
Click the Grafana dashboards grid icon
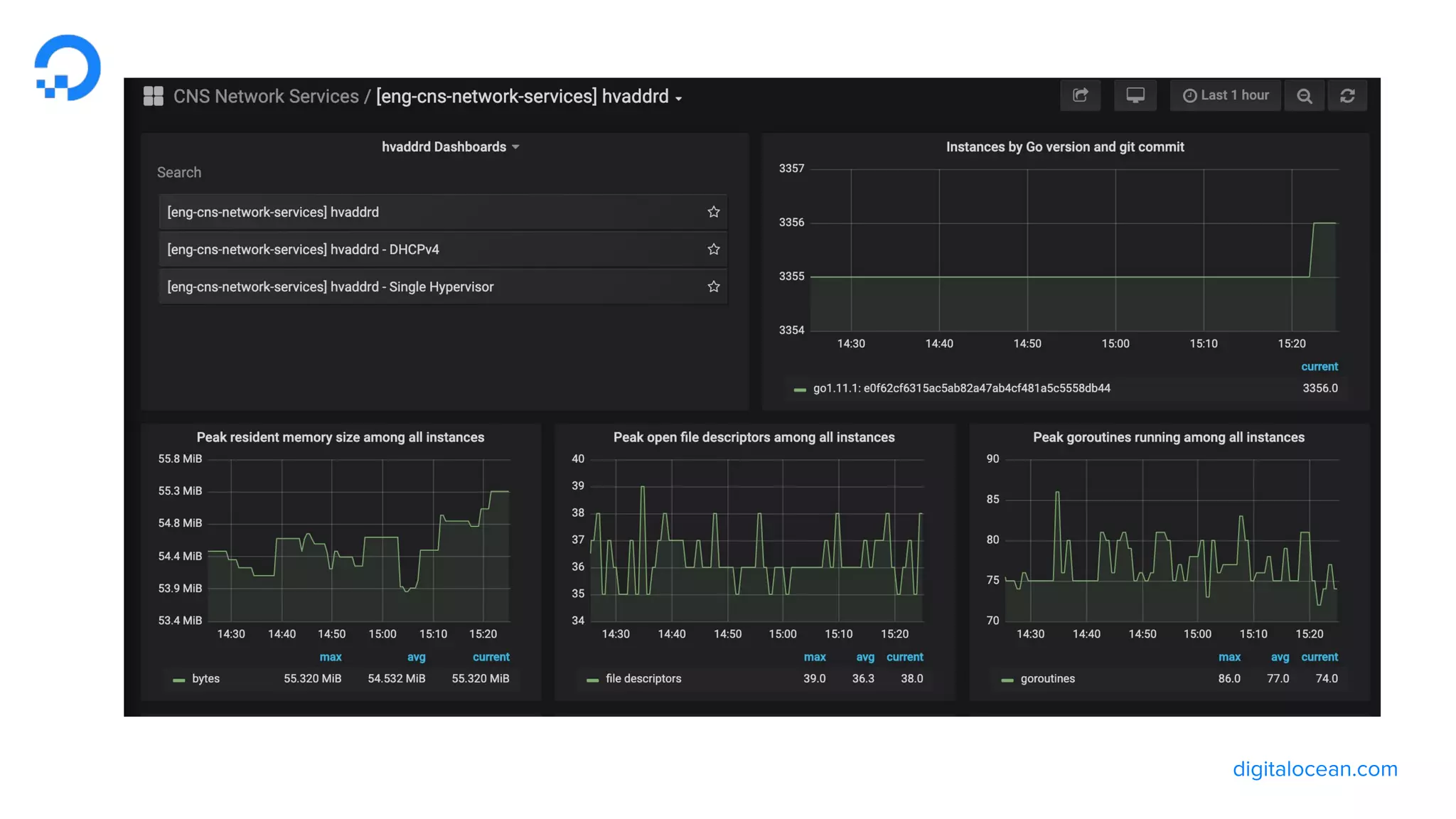[153, 96]
